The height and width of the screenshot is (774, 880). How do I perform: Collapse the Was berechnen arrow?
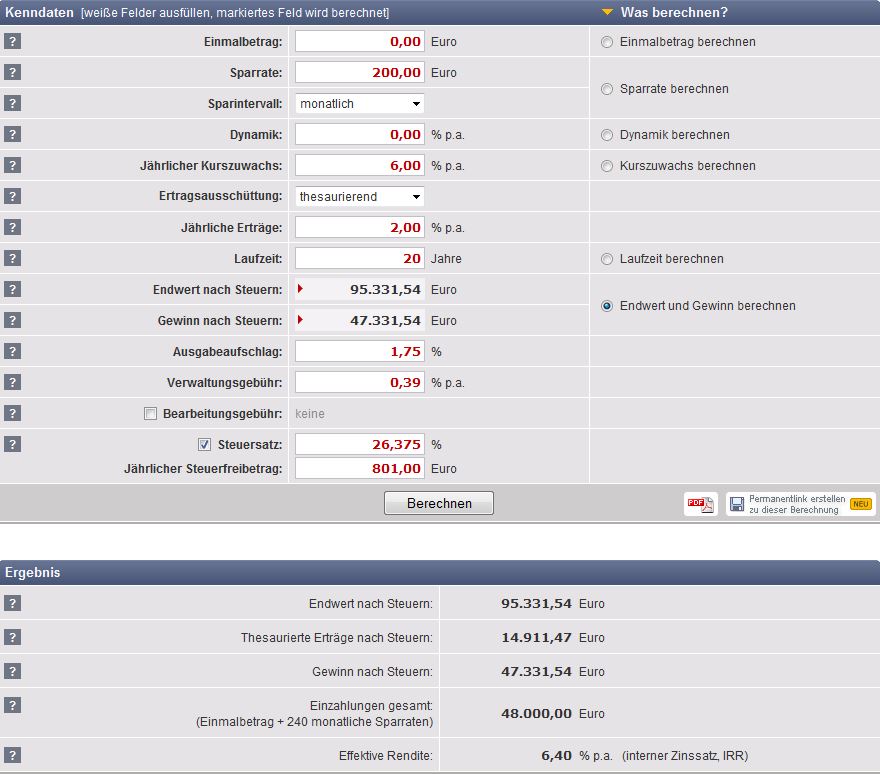[x=607, y=12]
